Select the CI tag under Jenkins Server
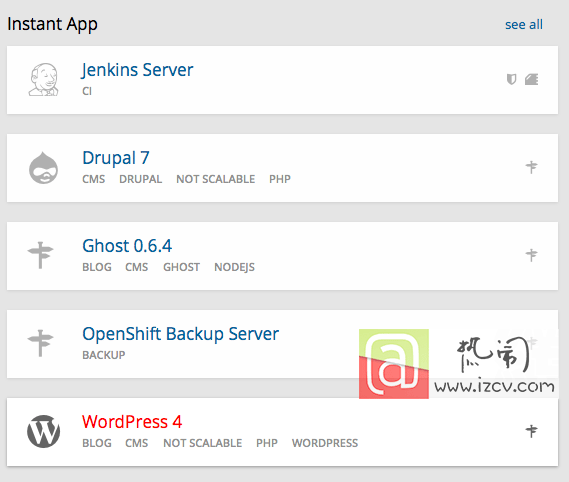This screenshot has width=569, height=482. coord(87,91)
